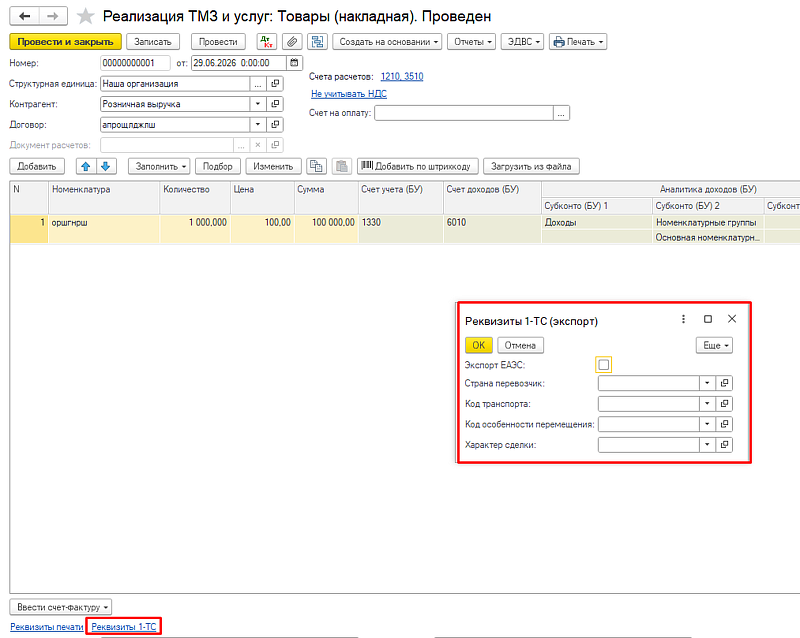Image resolution: width=800 pixels, height=638 pixels.
Task: Move row down with blue arrow
Action: click(x=106, y=166)
